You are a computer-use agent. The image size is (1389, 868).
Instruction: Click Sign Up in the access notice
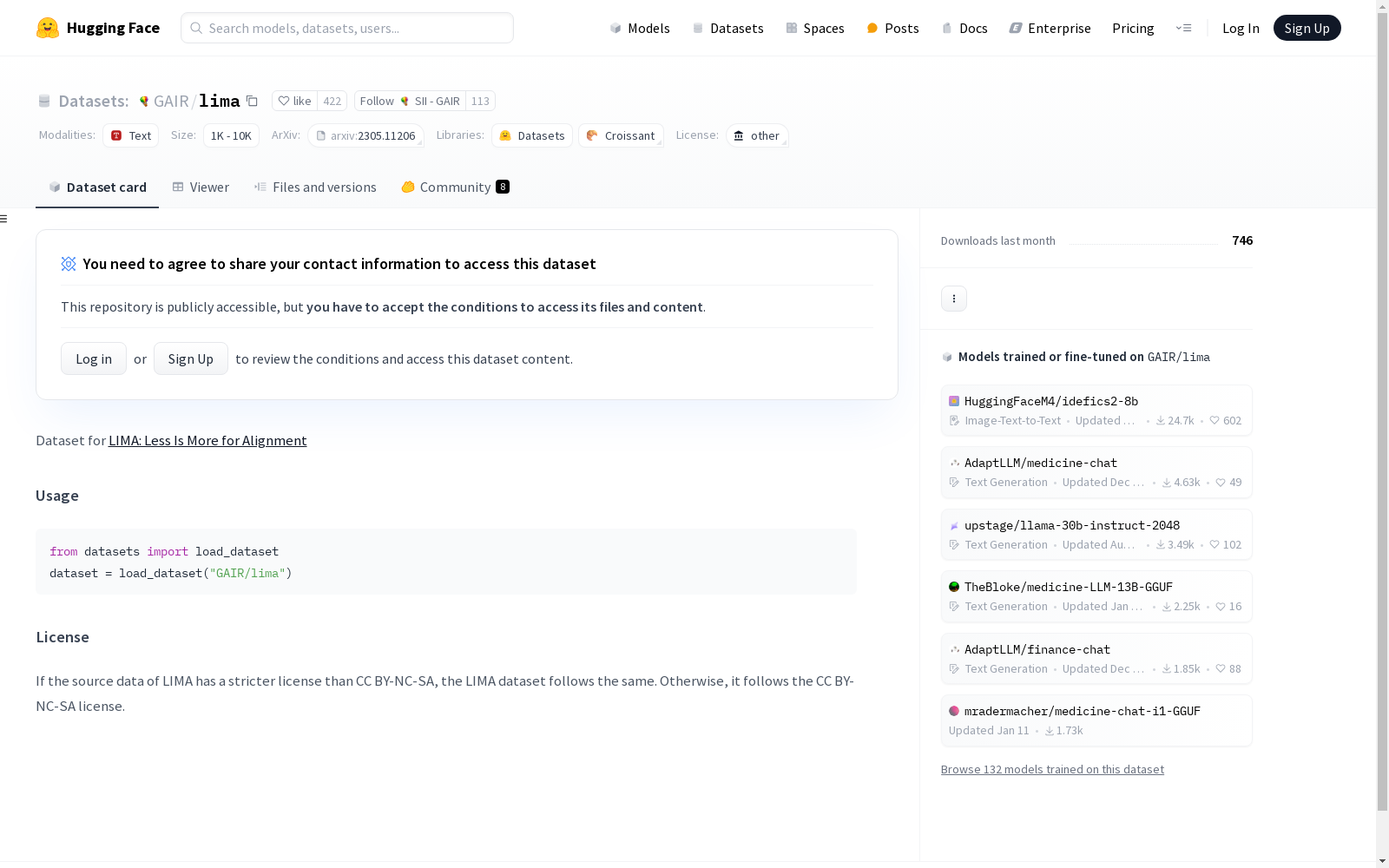(191, 358)
